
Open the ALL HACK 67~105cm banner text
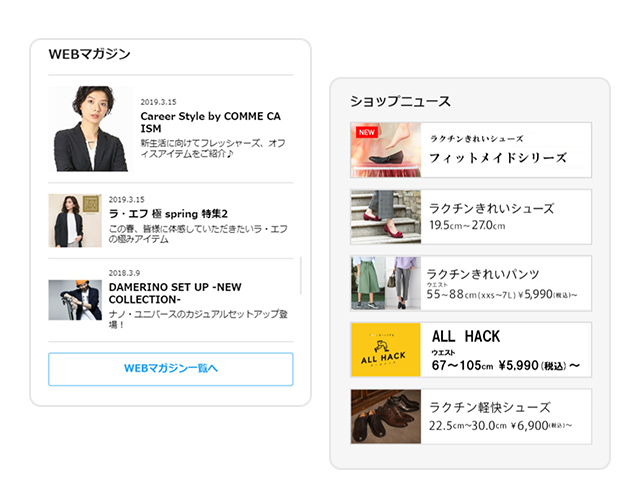505,350
